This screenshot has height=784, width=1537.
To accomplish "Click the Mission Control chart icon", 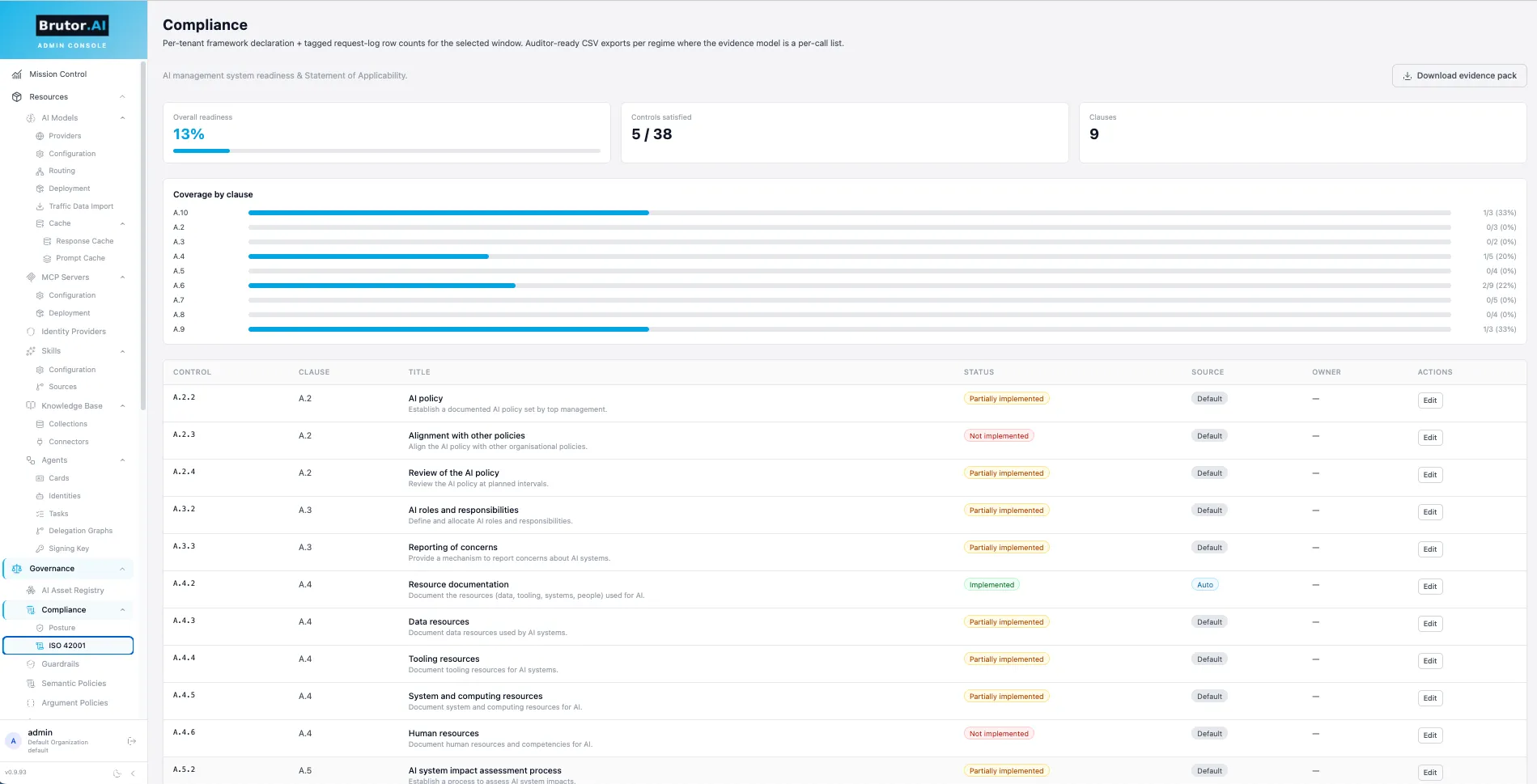I will click(x=17, y=74).
